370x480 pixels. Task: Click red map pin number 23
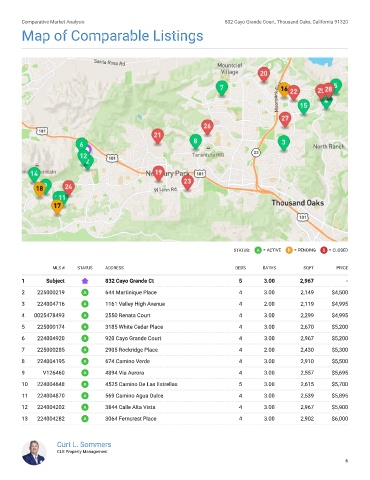coord(187,182)
